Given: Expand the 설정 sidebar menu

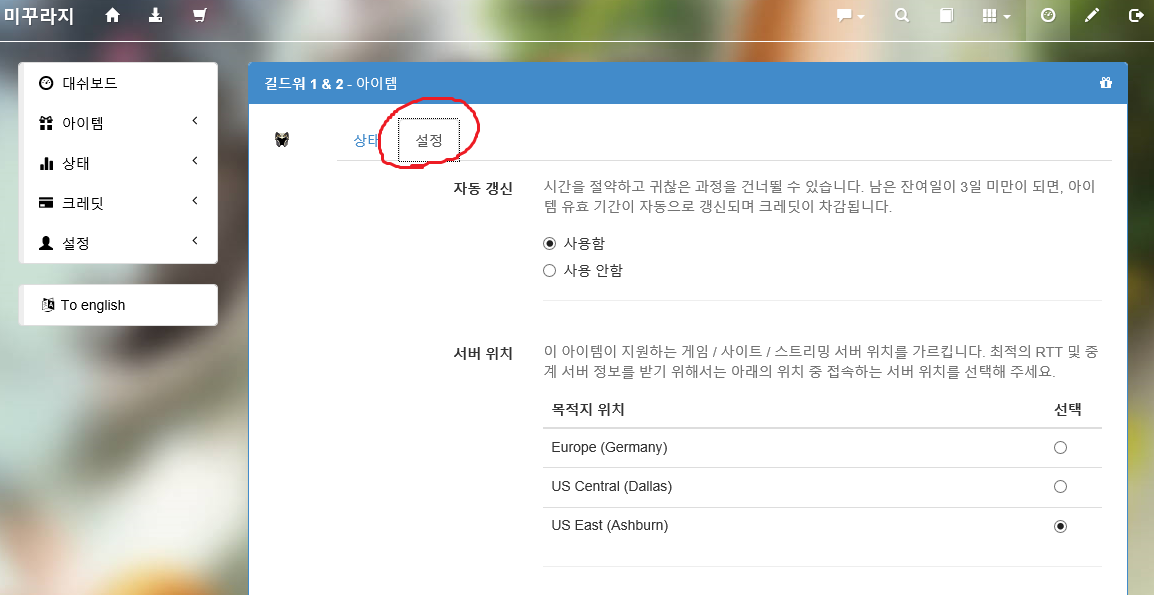Looking at the screenshot, I should click(x=119, y=242).
